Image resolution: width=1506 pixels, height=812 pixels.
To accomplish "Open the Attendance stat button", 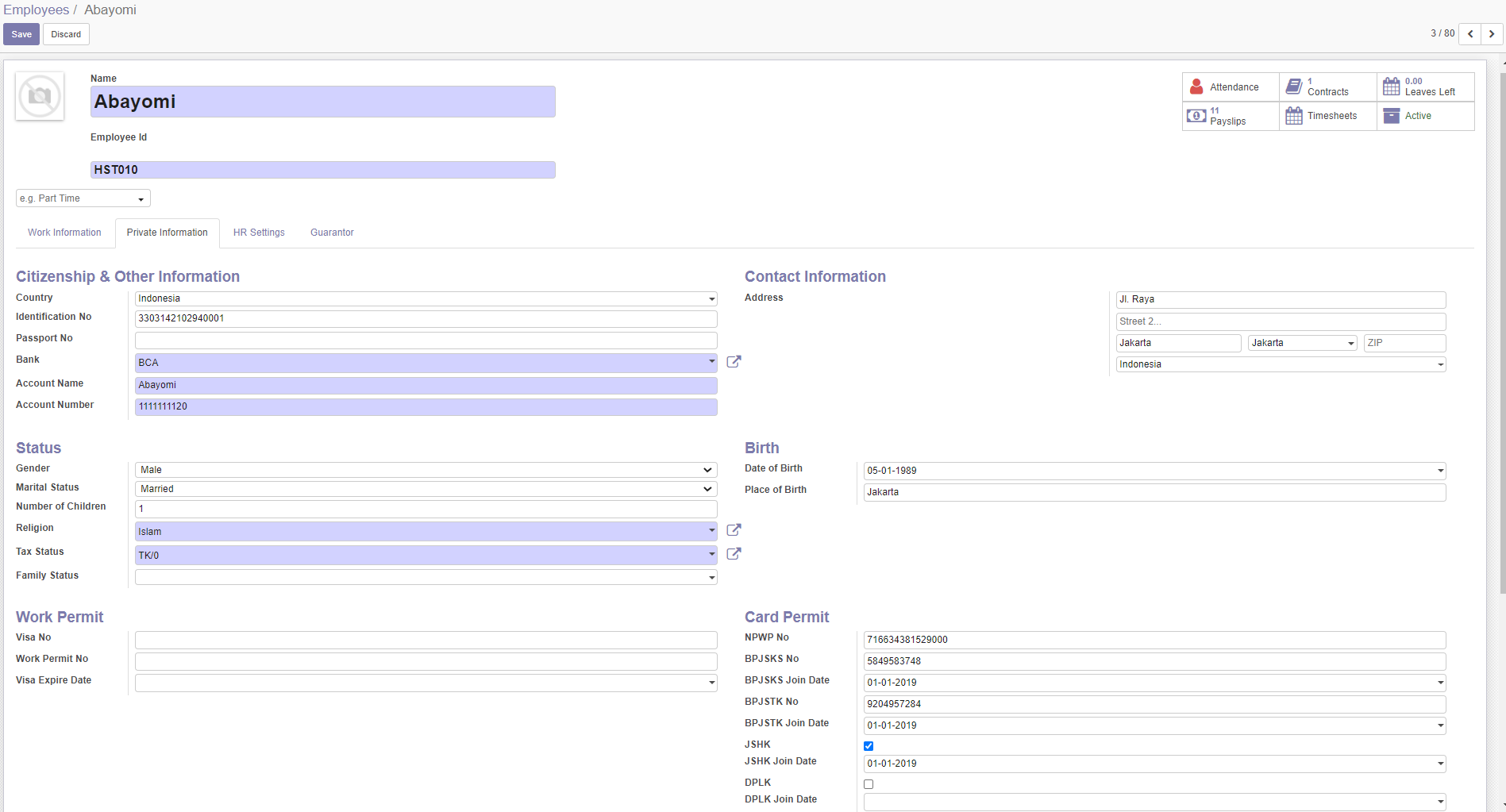I will coord(1231,87).
